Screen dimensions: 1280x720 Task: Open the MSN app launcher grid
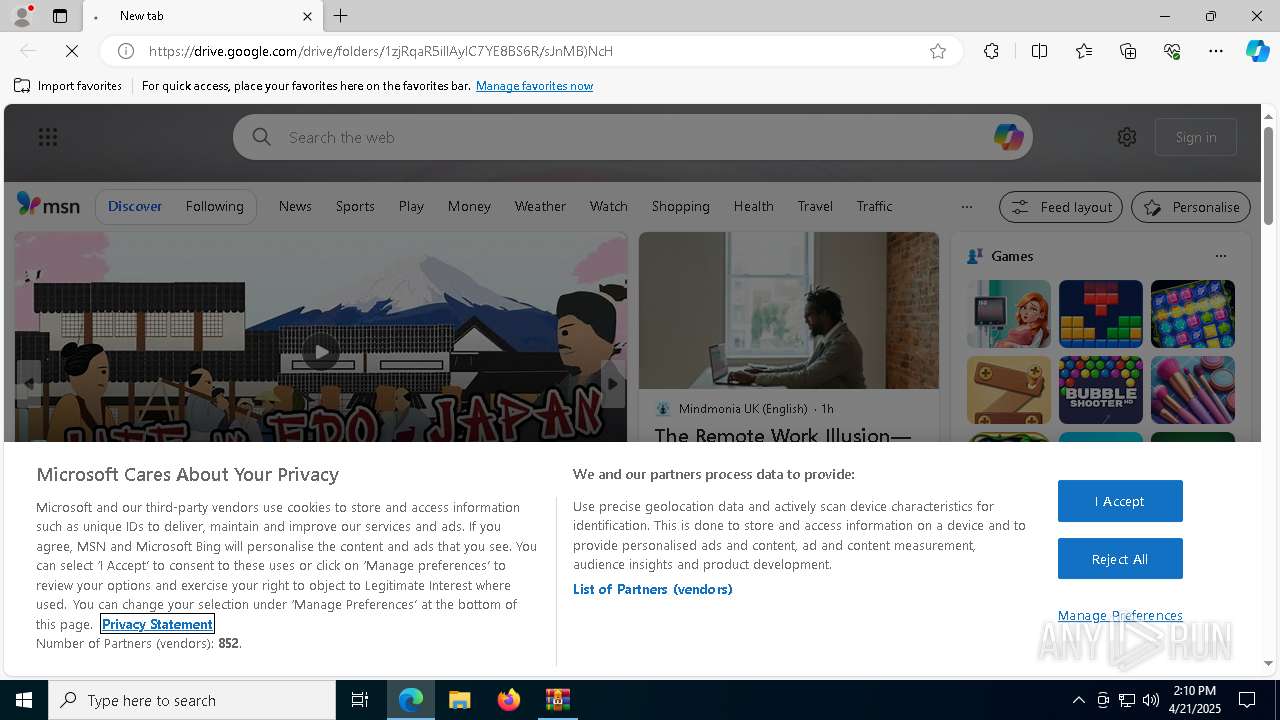pyautogui.click(x=47, y=137)
